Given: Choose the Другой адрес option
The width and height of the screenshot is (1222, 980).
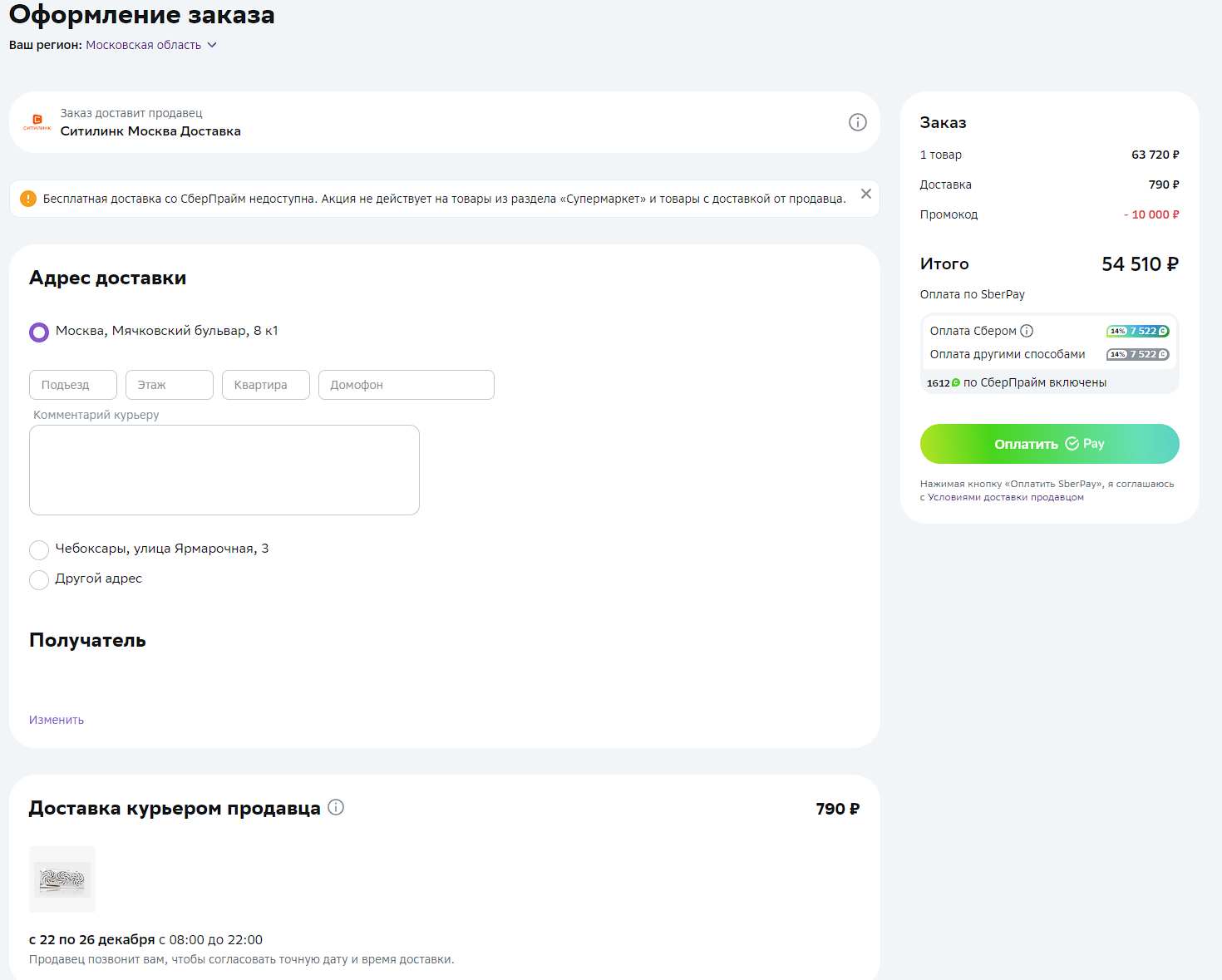Looking at the screenshot, I should tap(39, 579).
